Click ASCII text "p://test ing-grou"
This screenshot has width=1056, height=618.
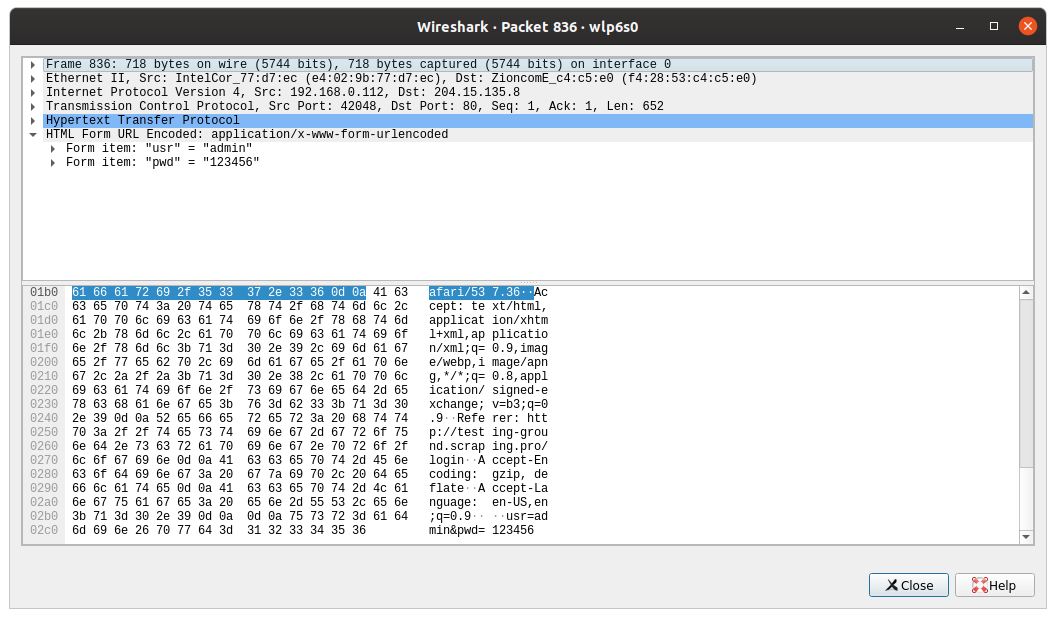[x=488, y=432]
